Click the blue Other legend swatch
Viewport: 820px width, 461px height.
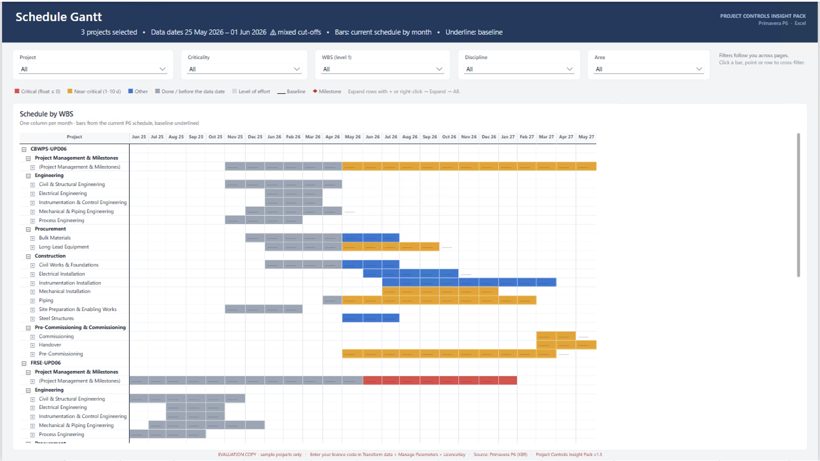[130, 91]
